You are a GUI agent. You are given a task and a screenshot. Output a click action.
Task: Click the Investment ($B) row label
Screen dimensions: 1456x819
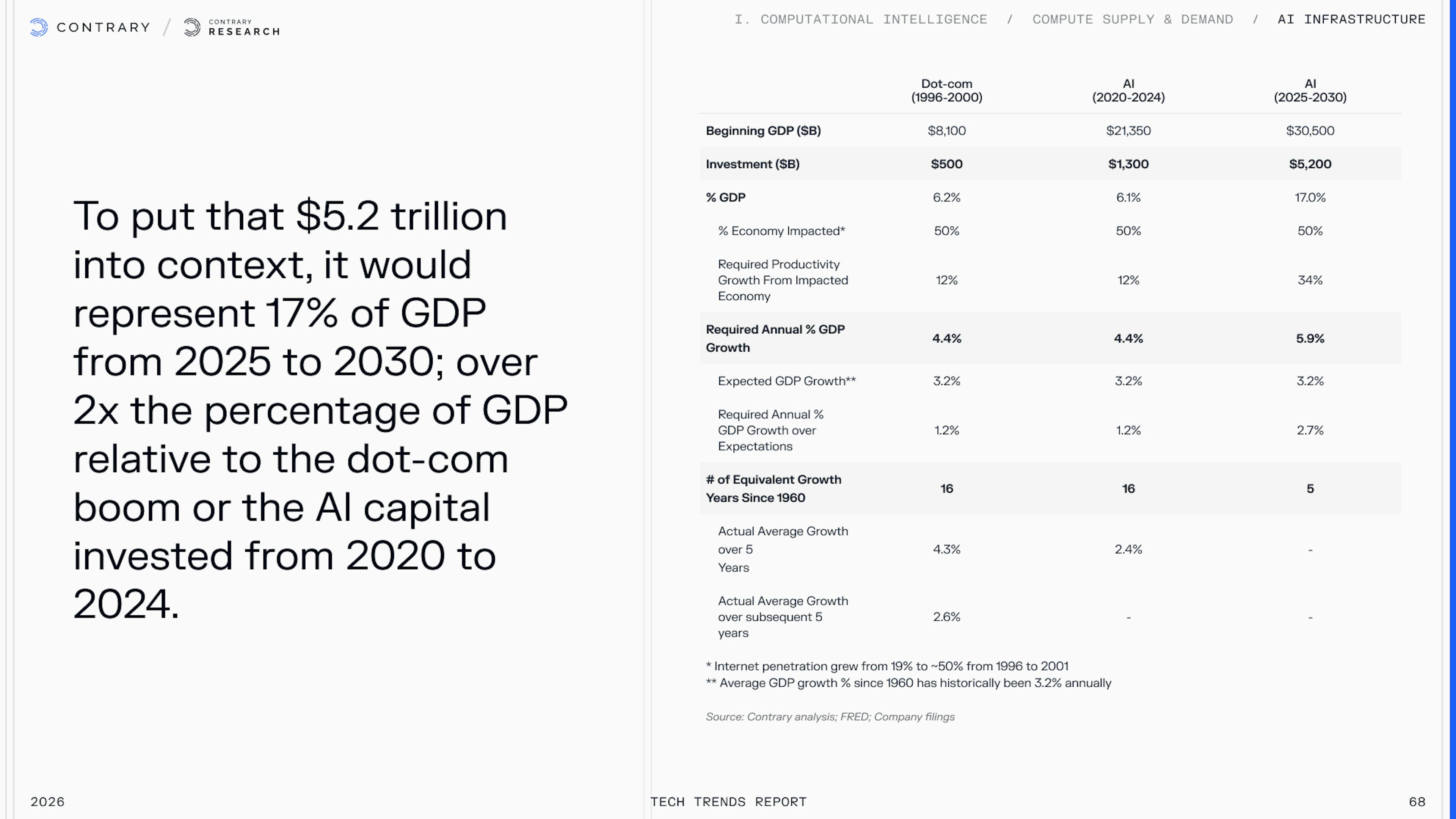(x=752, y=164)
